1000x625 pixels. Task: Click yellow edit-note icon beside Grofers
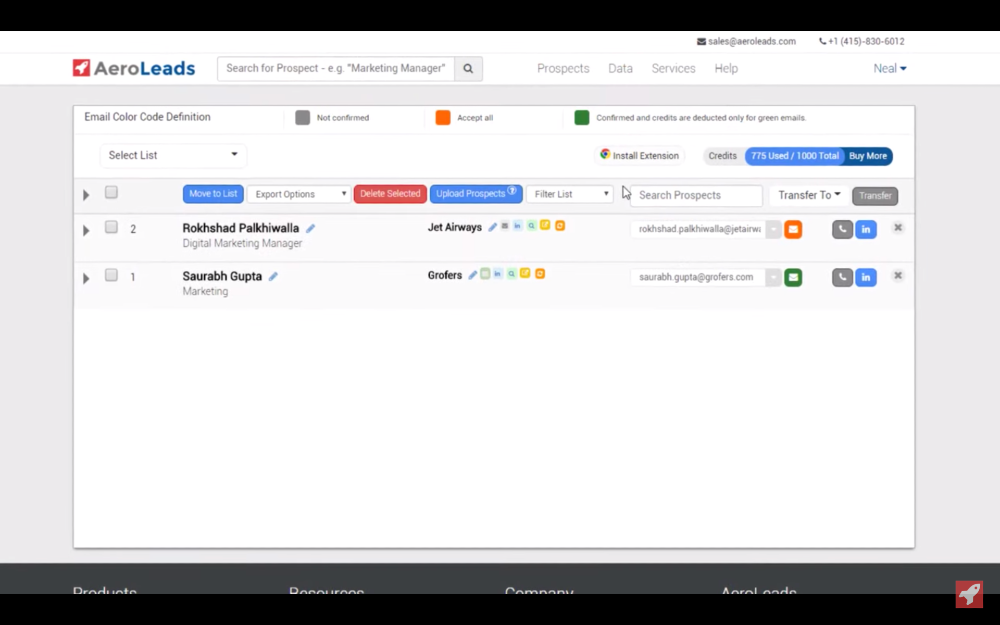click(525, 273)
